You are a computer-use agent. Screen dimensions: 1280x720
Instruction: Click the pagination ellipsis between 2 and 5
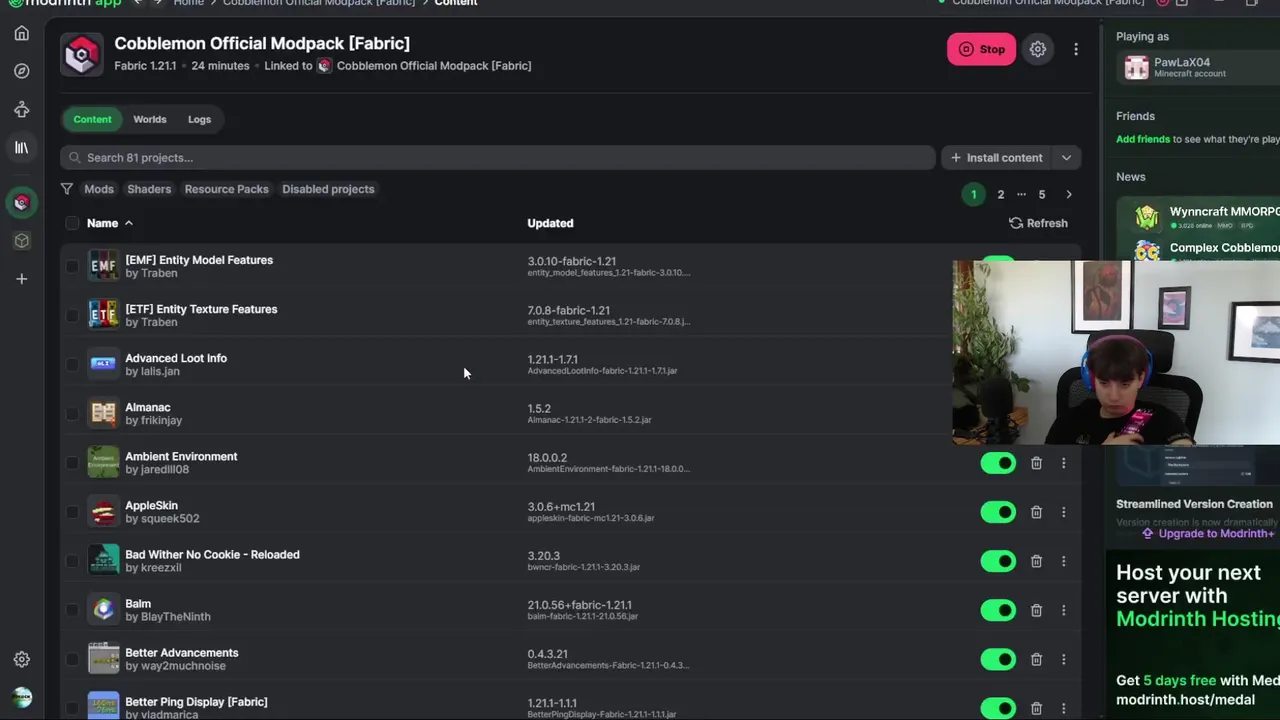click(1021, 195)
